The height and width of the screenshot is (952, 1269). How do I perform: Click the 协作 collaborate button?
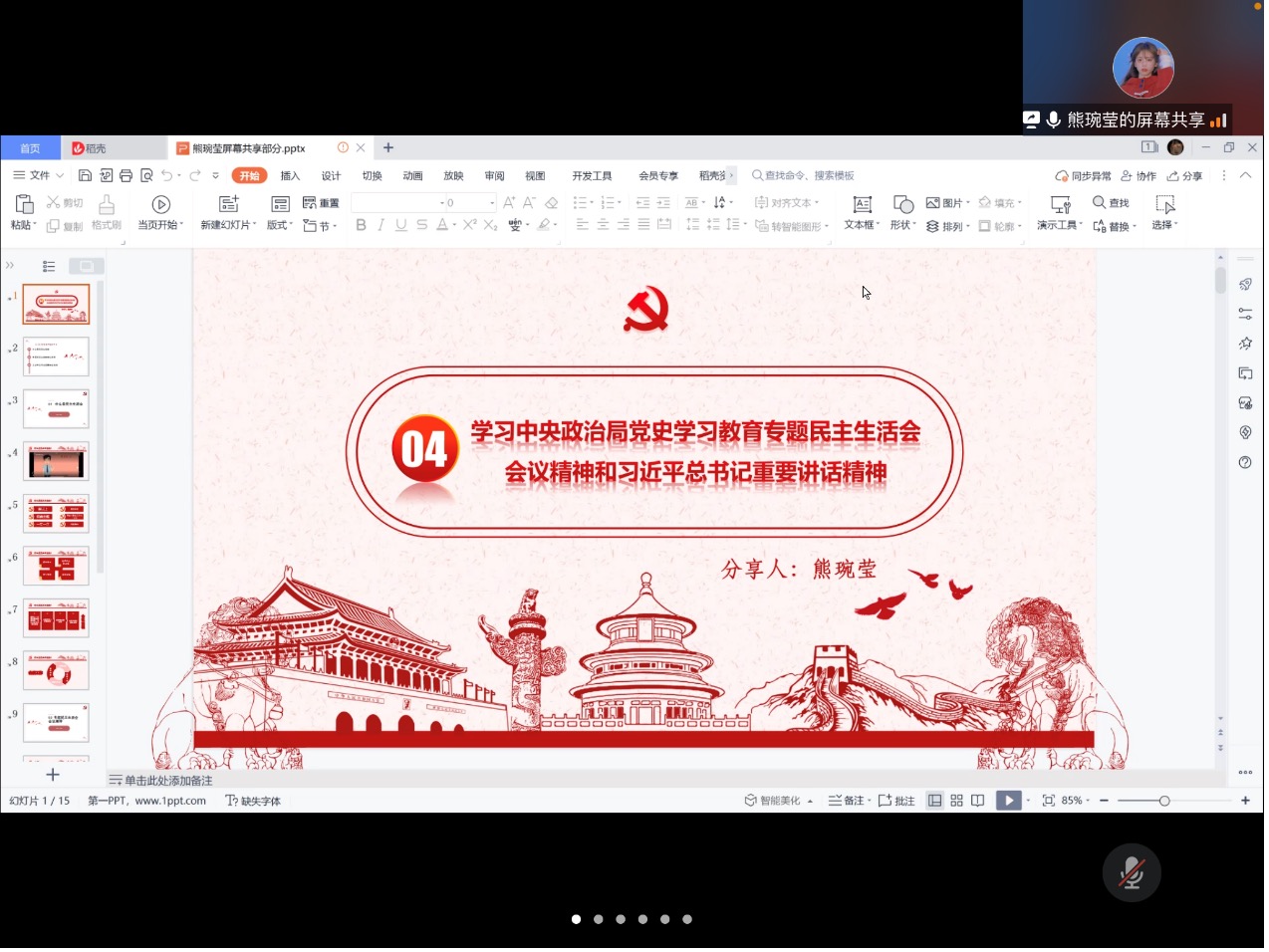pos(1139,176)
